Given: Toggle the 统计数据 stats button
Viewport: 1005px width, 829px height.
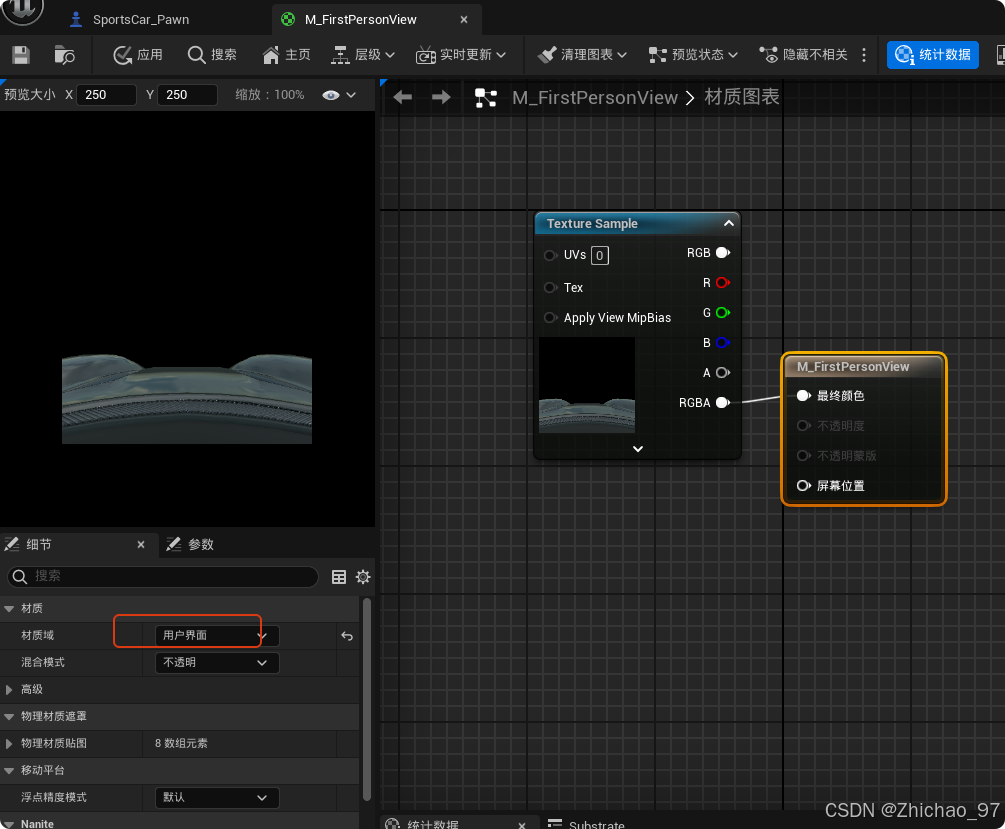Looking at the screenshot, I should coord(932,55).
